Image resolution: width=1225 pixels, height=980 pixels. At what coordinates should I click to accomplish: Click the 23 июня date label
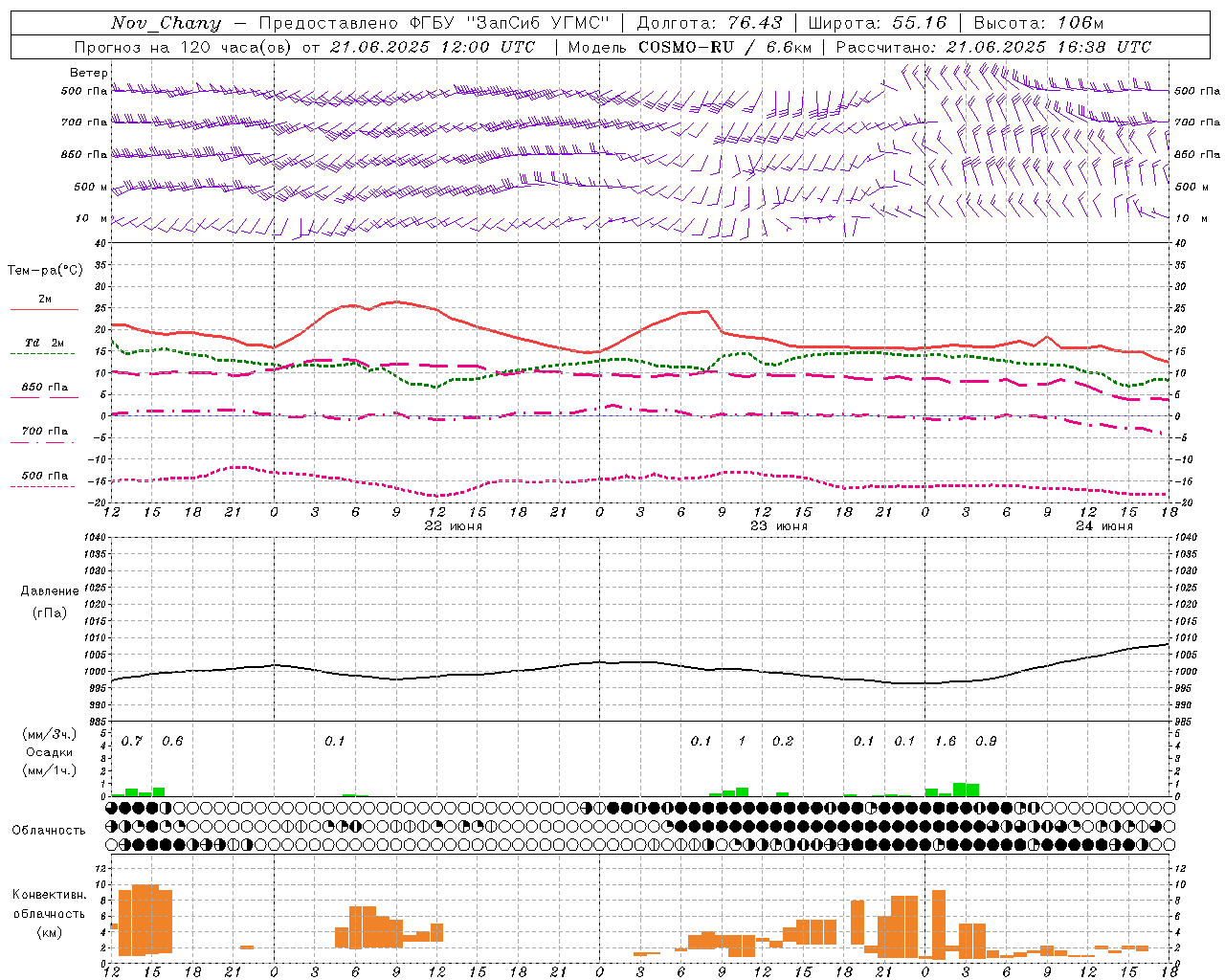(x=779, y=526)
